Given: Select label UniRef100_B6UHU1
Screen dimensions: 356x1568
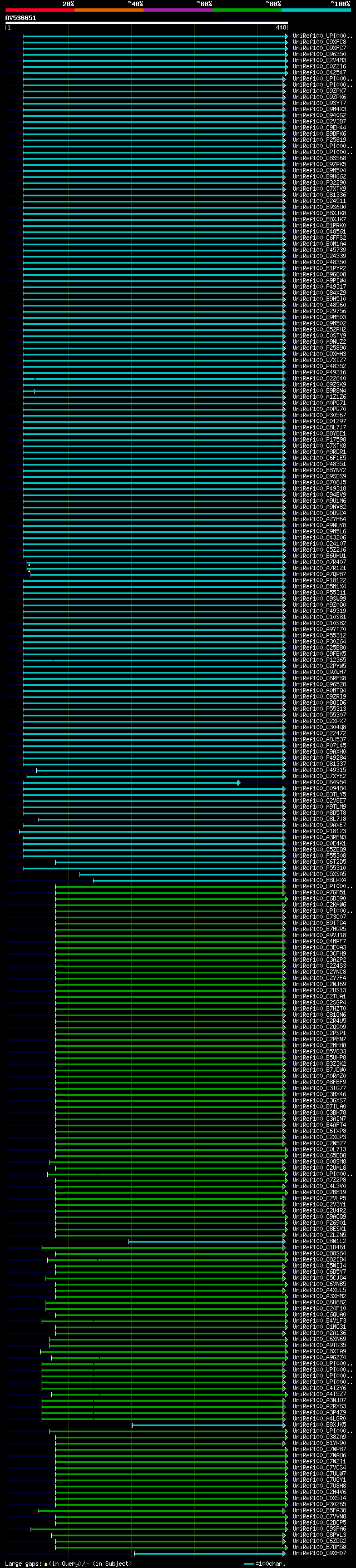Looking at the screenshot, I should pyautogui.click(x=319, y=556).
